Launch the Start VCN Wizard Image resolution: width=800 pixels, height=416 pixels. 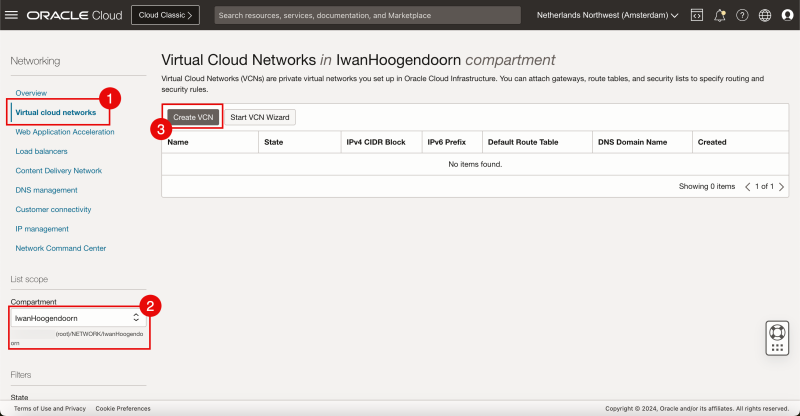coord(260,117)
